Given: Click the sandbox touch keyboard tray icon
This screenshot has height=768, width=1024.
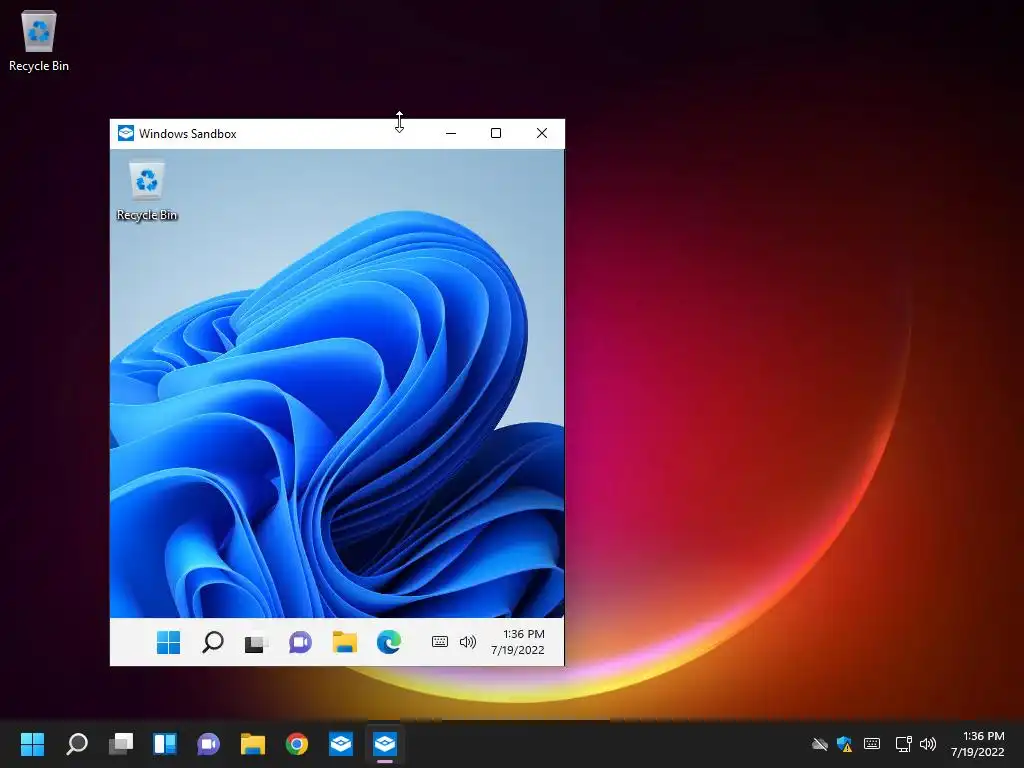Looking at the screenshot, I should pos(440,642).
